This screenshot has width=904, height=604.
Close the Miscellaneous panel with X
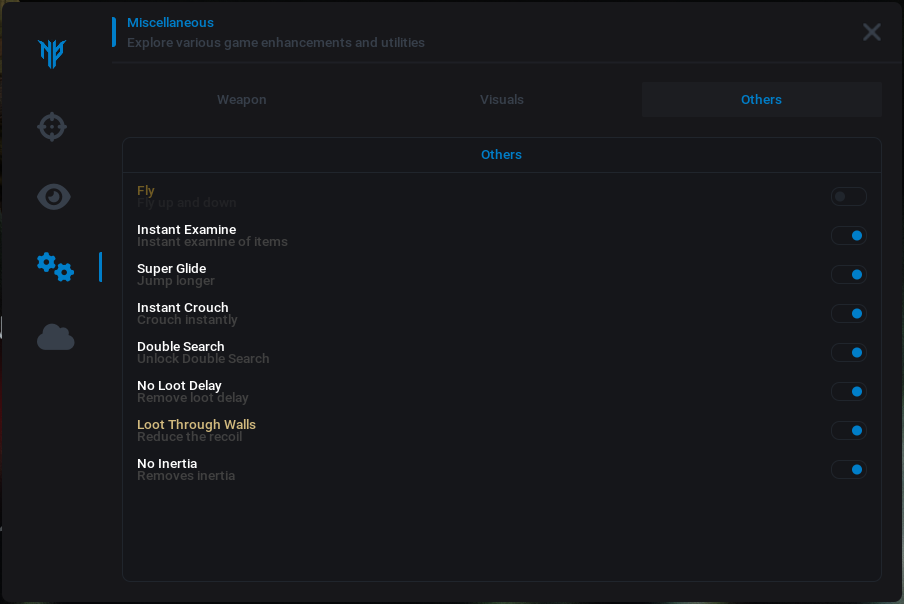pyautogui.click(x=872, y=32)
